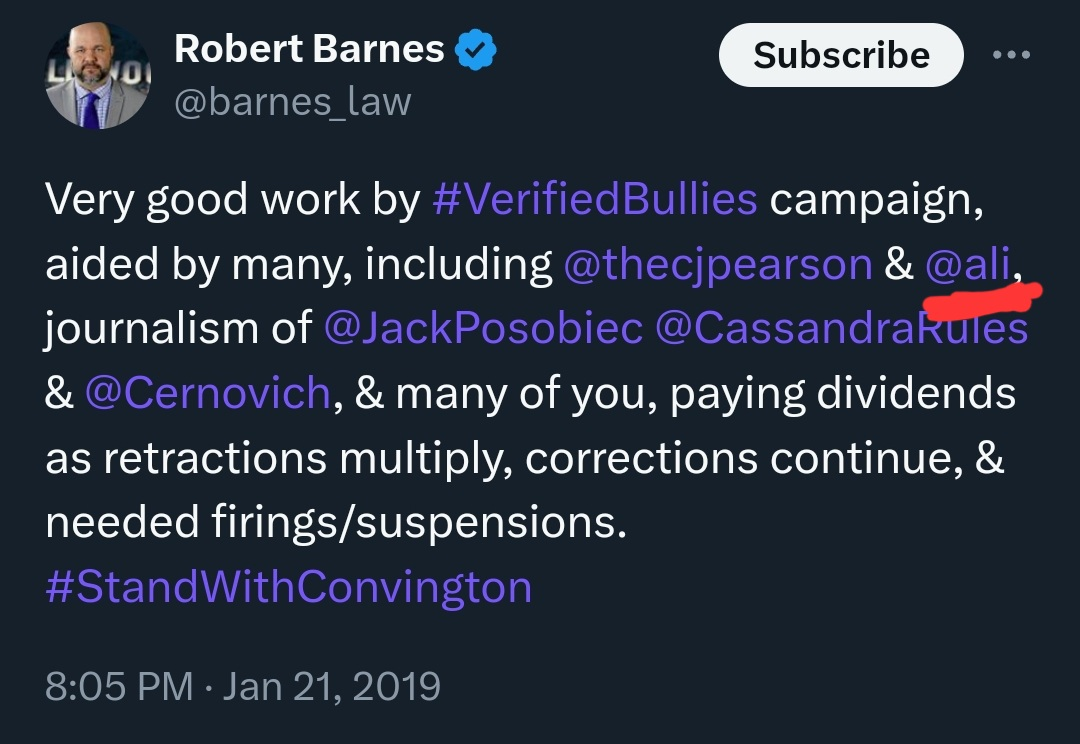Open Robert Barnes' profile picture
The width and height of the screenshot is (1080, 744).
(98, 75)
